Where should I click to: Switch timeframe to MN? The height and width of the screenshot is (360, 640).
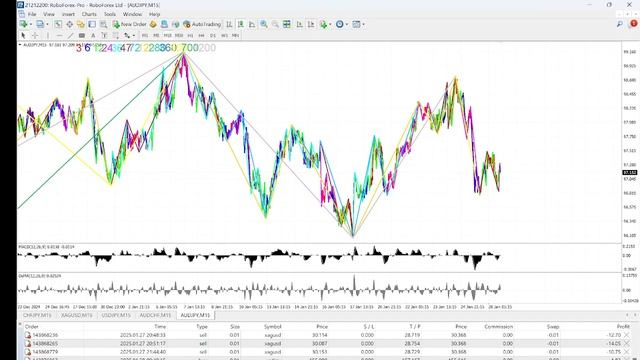click(x=236, y=36)
